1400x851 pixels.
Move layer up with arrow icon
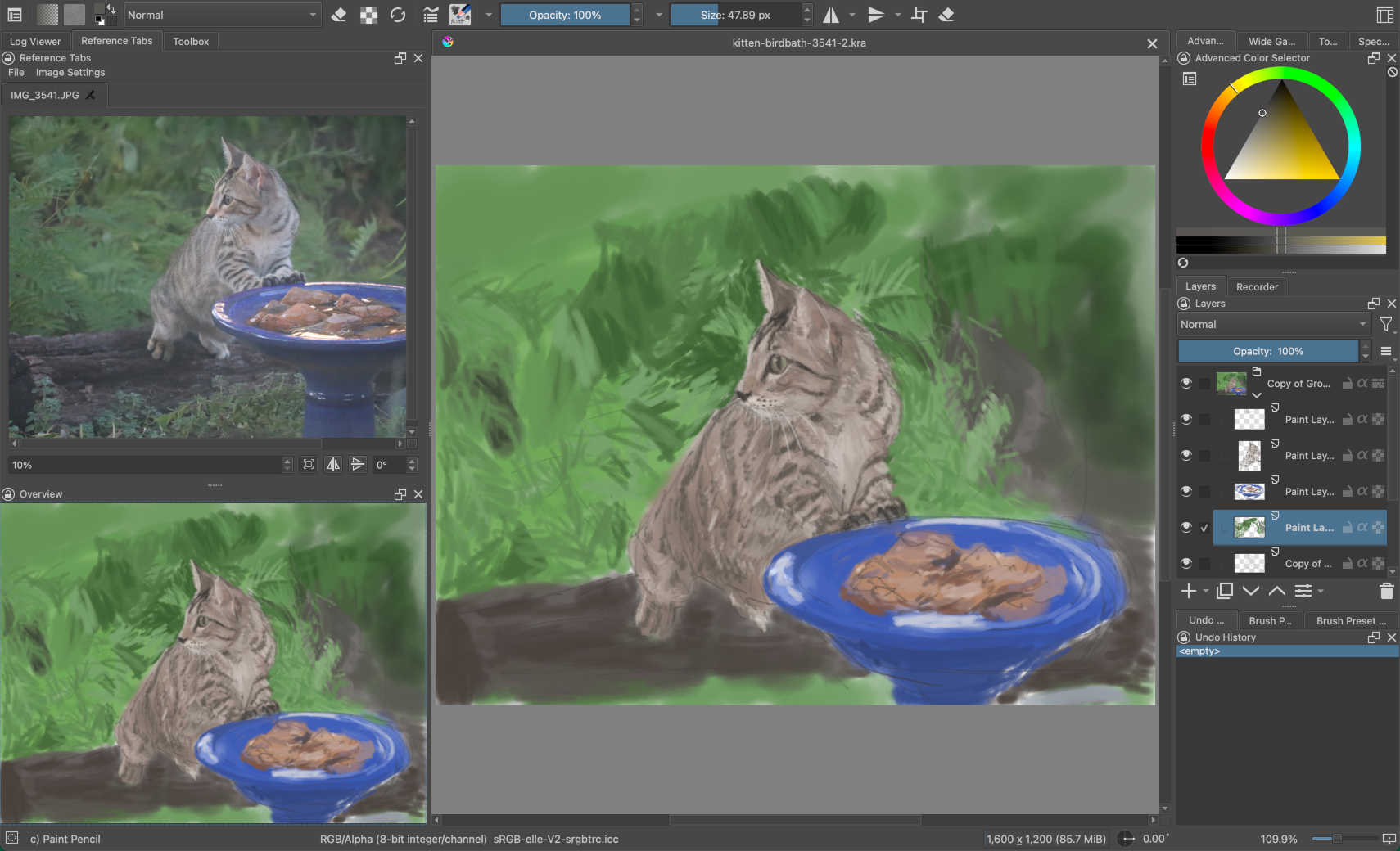(1276, 591)
